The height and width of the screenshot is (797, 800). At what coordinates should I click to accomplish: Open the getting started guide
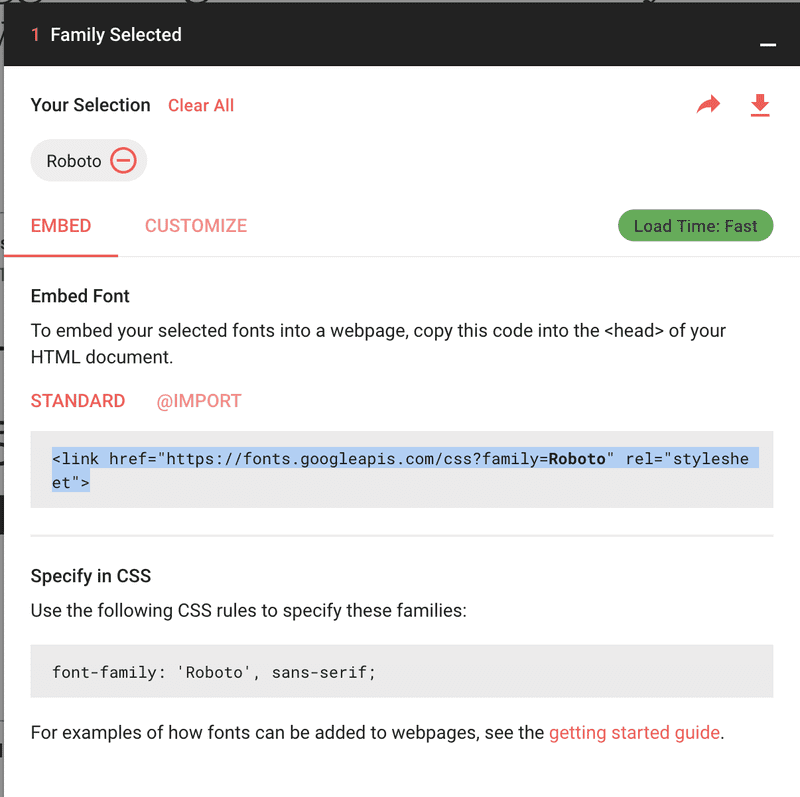[x=634, y=732]
